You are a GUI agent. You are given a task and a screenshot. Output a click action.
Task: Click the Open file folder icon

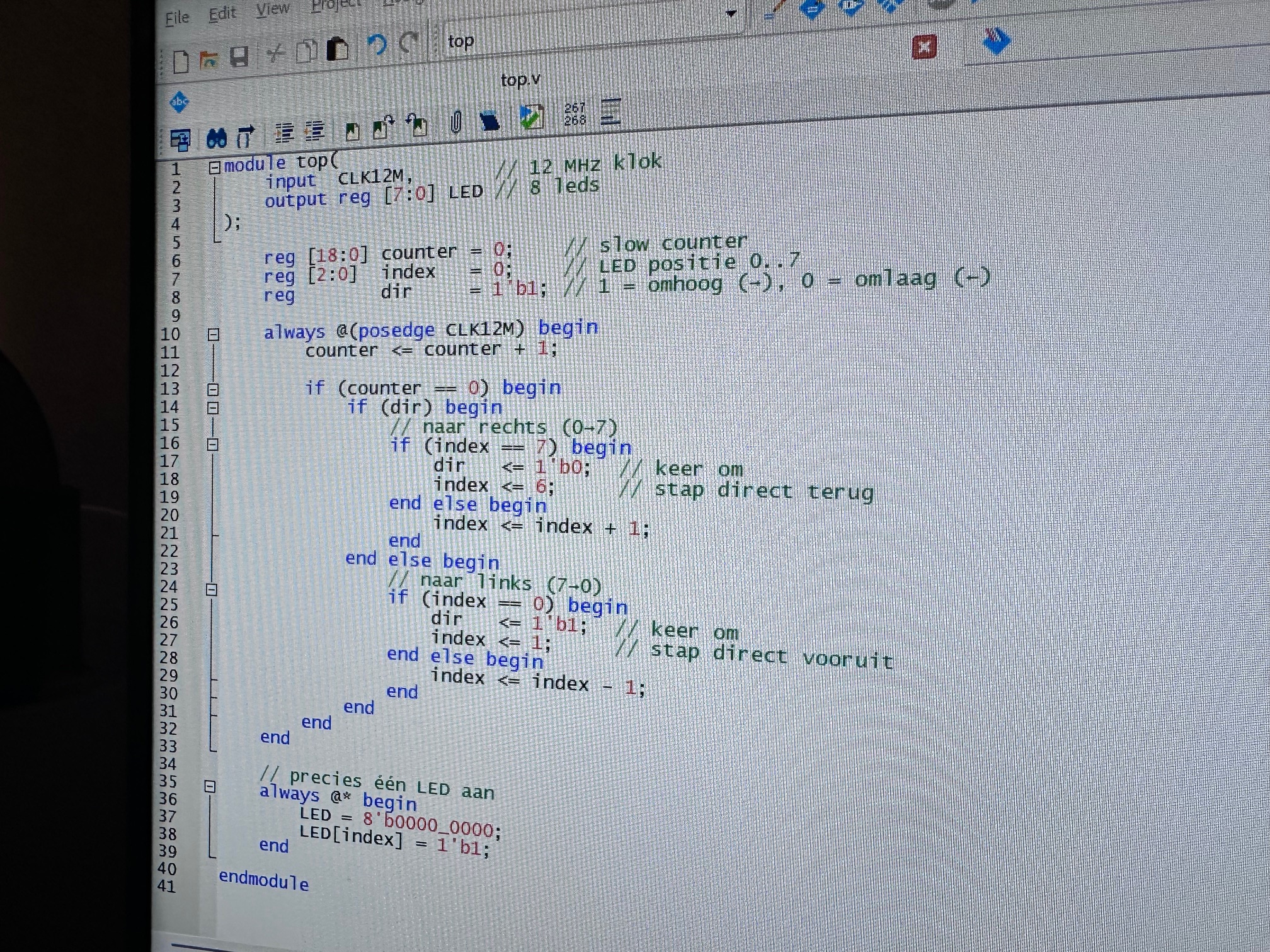[209, 60]
